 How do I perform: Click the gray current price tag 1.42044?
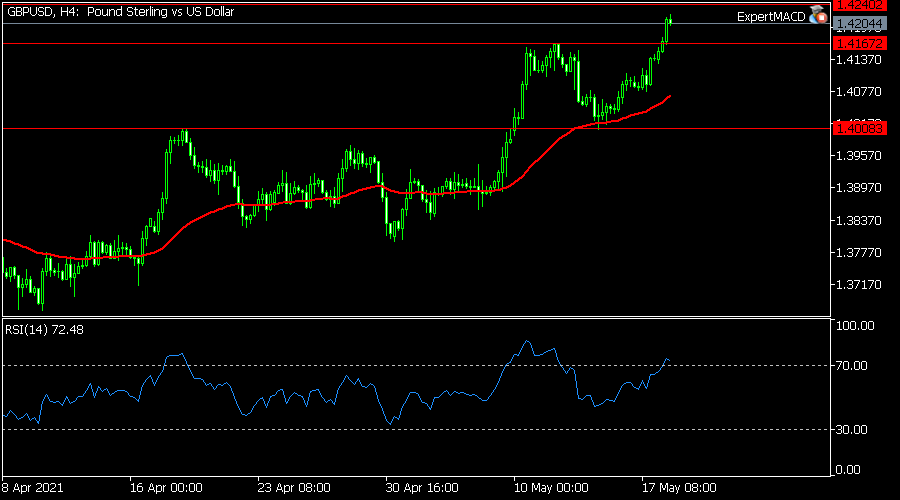coord(860,24)
